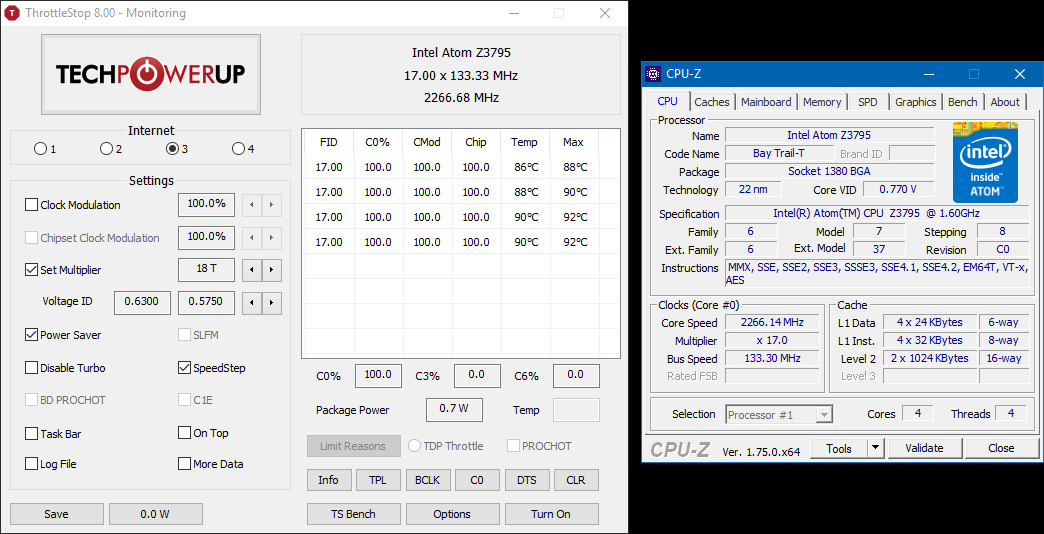1044x534 pixels.
Task: Enable the Log File checkbox
Action: [x=31, y=463]
